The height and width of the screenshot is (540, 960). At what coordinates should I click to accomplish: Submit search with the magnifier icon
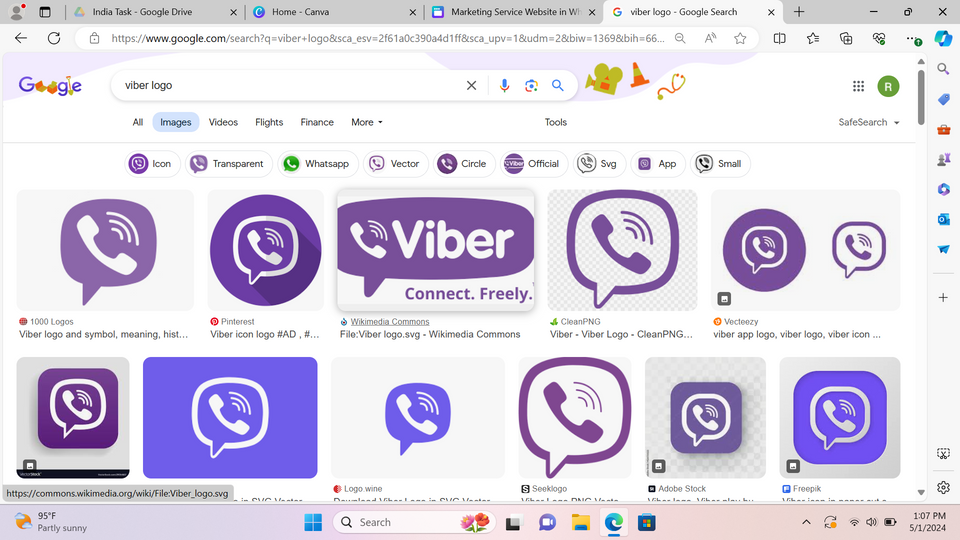557,85
